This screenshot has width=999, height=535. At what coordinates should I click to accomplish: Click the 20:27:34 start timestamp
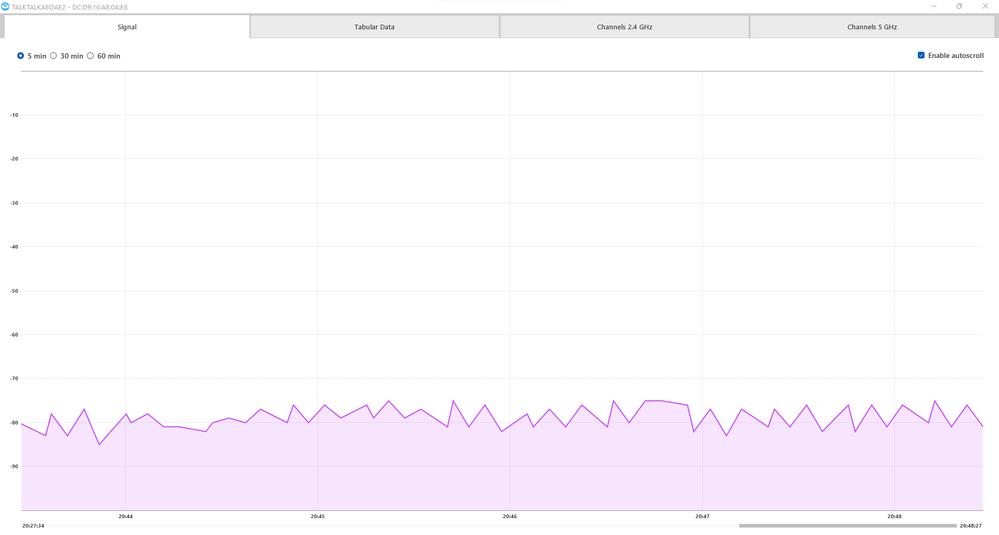(x=33, y=526)
